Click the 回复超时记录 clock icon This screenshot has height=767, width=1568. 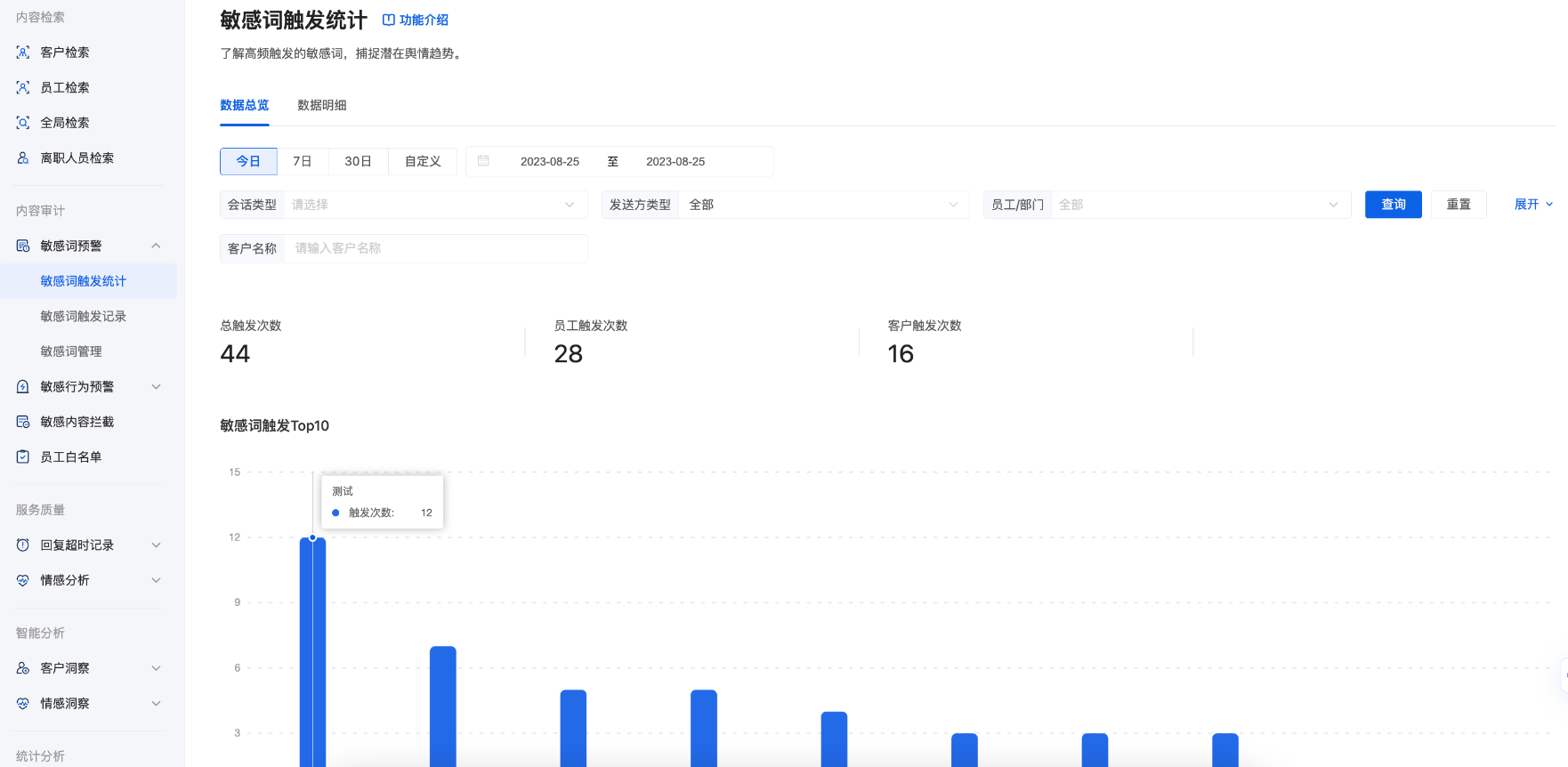[23, 545]
